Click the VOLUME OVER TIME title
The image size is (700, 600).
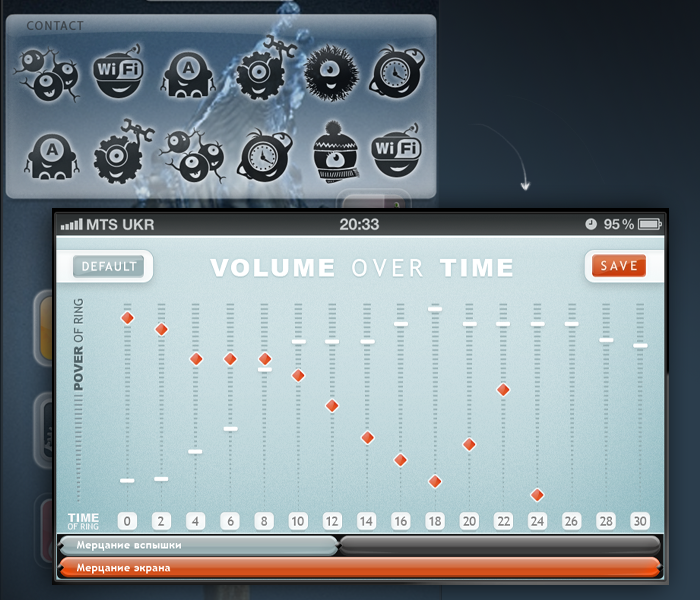pos(362,268)
